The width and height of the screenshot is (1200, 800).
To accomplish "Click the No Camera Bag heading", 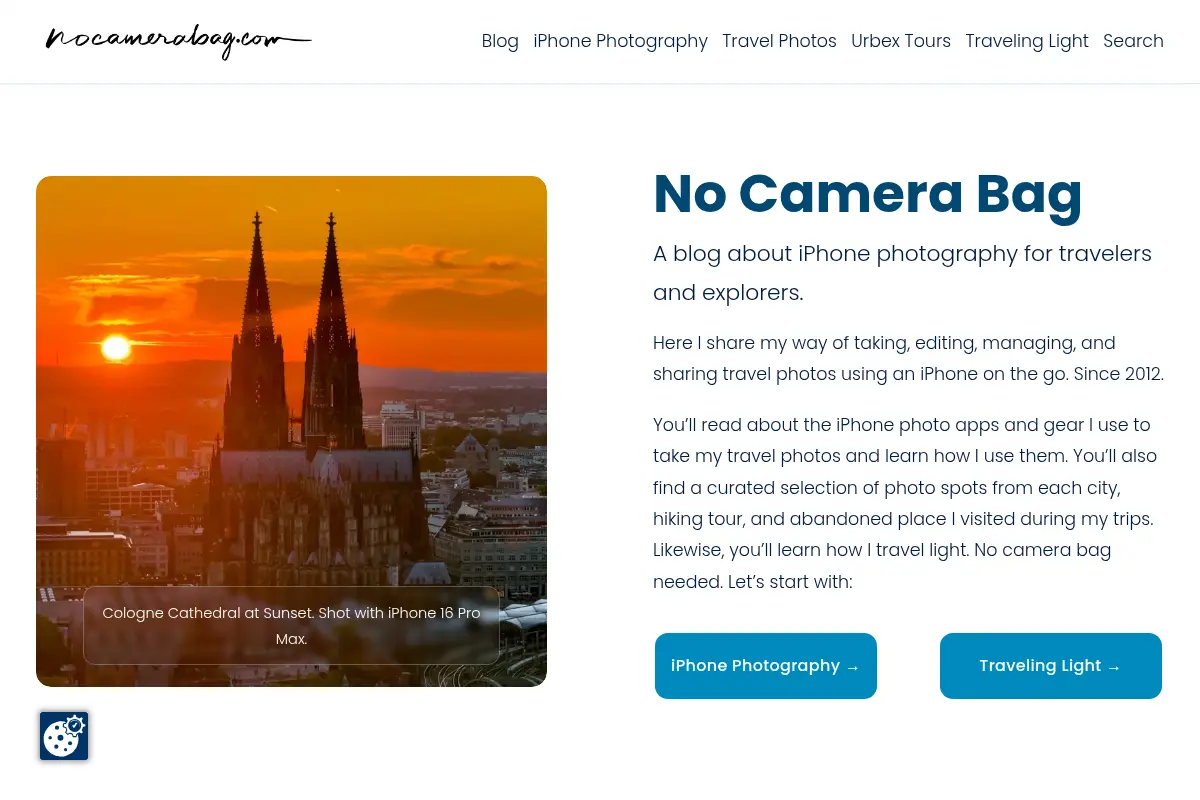I will tap(868, 194).
